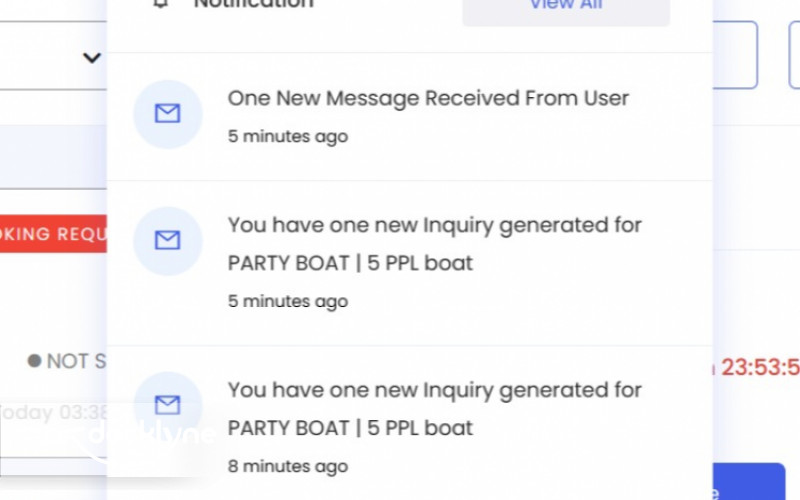Expand the dropdown chevron at top left
The height and width of the screenshot is (500, 800).
[92, 58]
